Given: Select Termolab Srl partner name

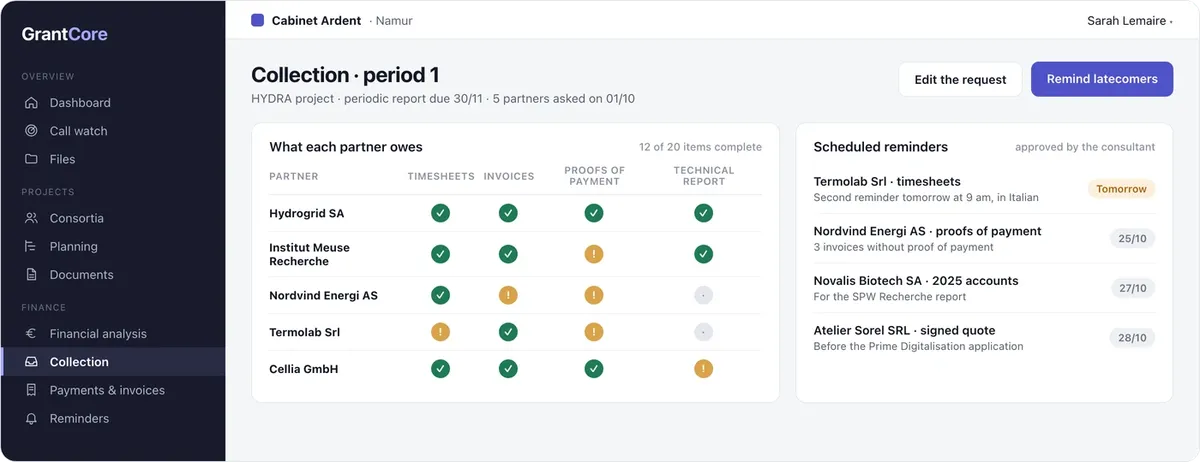Looking at the screenshot, I should [x=305, y=332].
